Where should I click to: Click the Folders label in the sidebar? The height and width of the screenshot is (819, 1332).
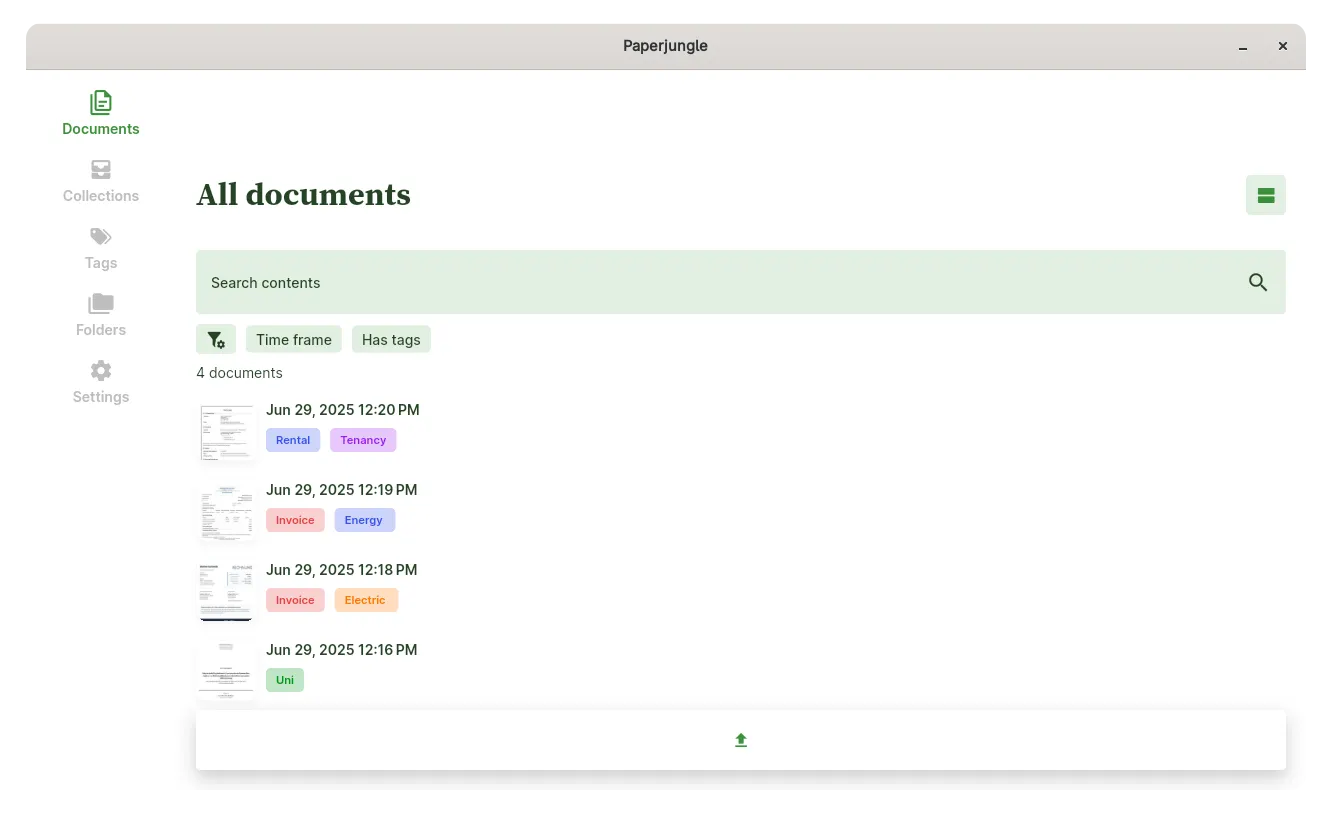pyautogui.click(x=101, y=330)
